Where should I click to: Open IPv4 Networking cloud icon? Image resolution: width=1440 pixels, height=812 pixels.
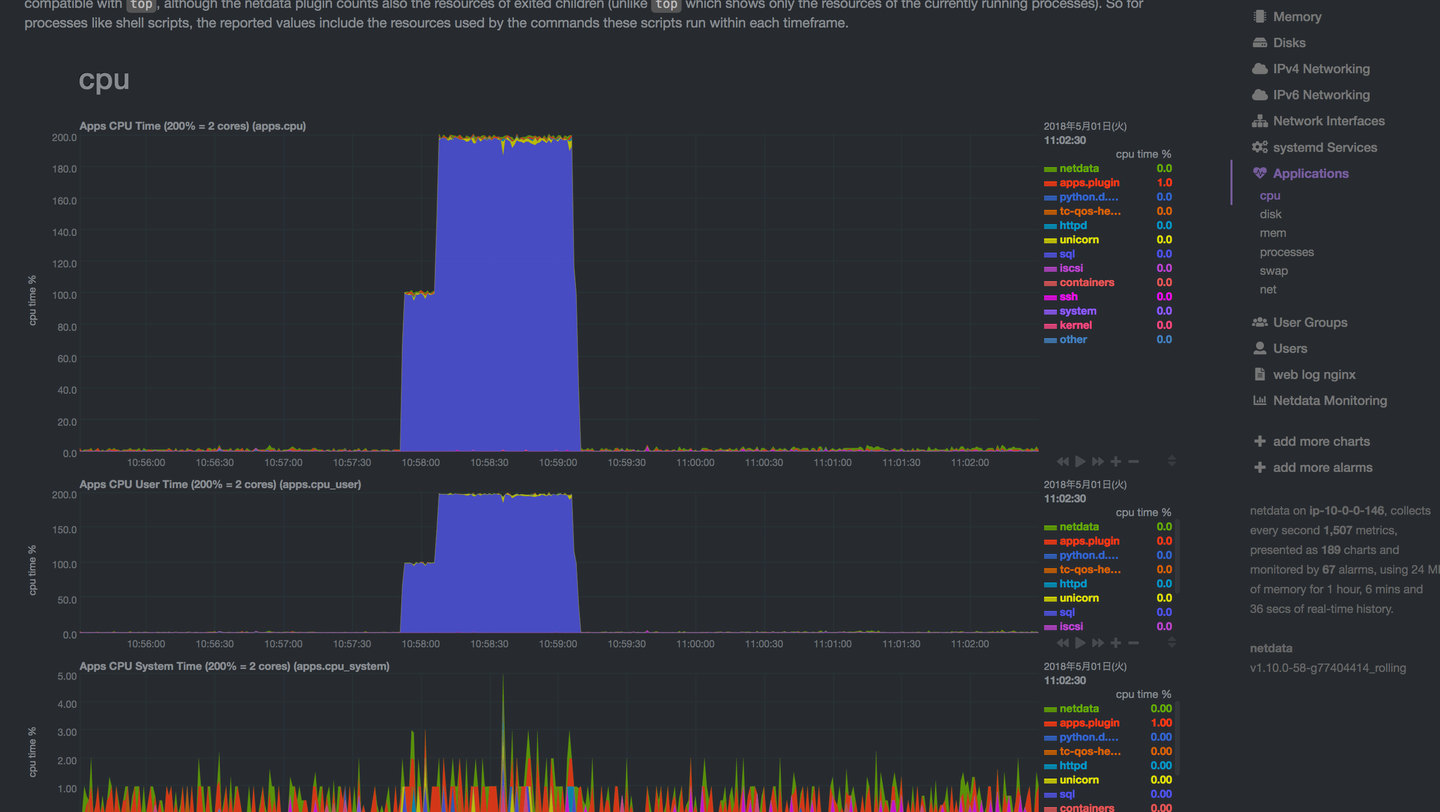click(x=1259, y=69)
